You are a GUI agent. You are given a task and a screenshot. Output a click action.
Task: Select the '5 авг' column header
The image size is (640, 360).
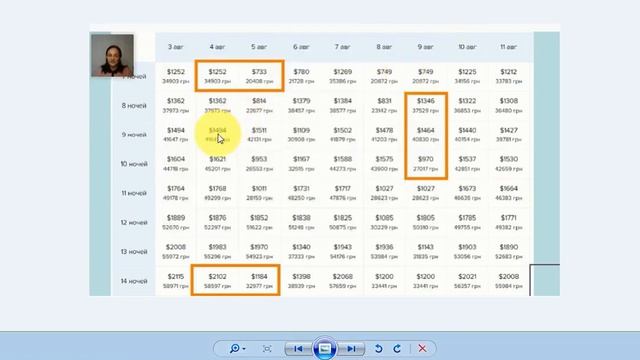click(x=259, y=47)
